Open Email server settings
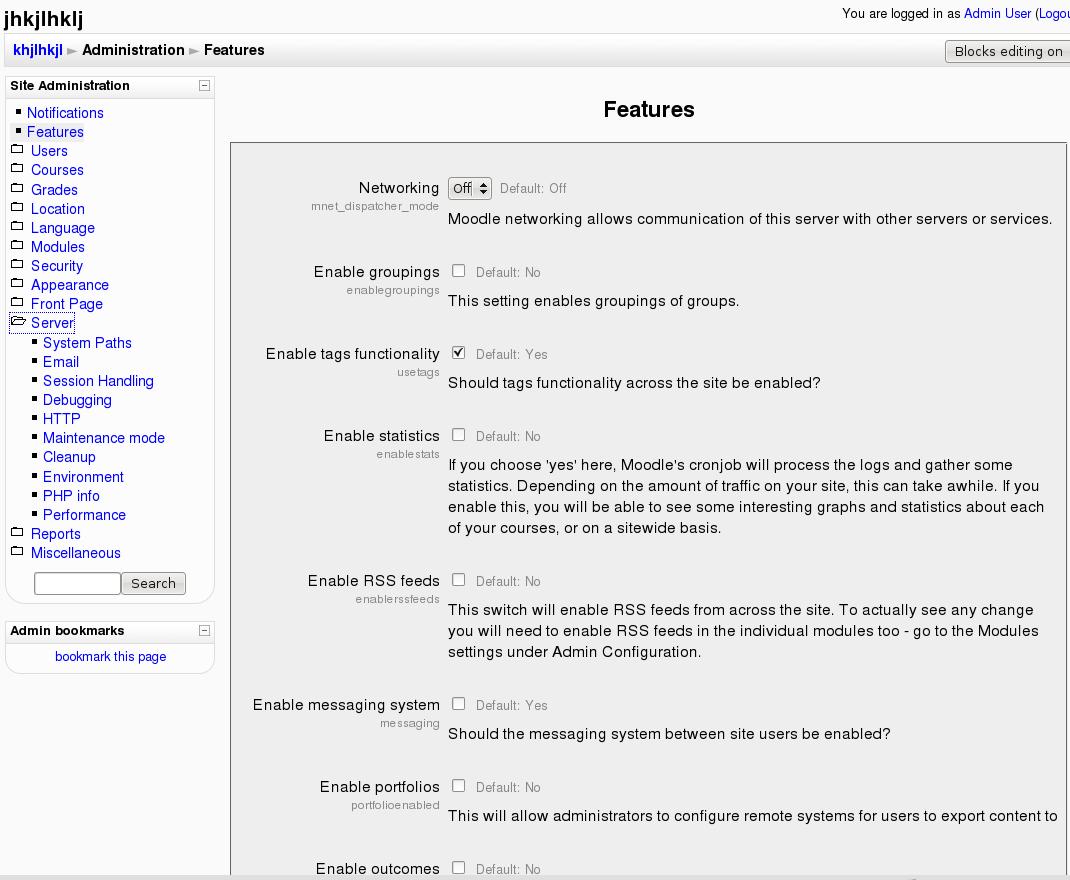Screen dimensions: 1070x880 click(61, 362)
